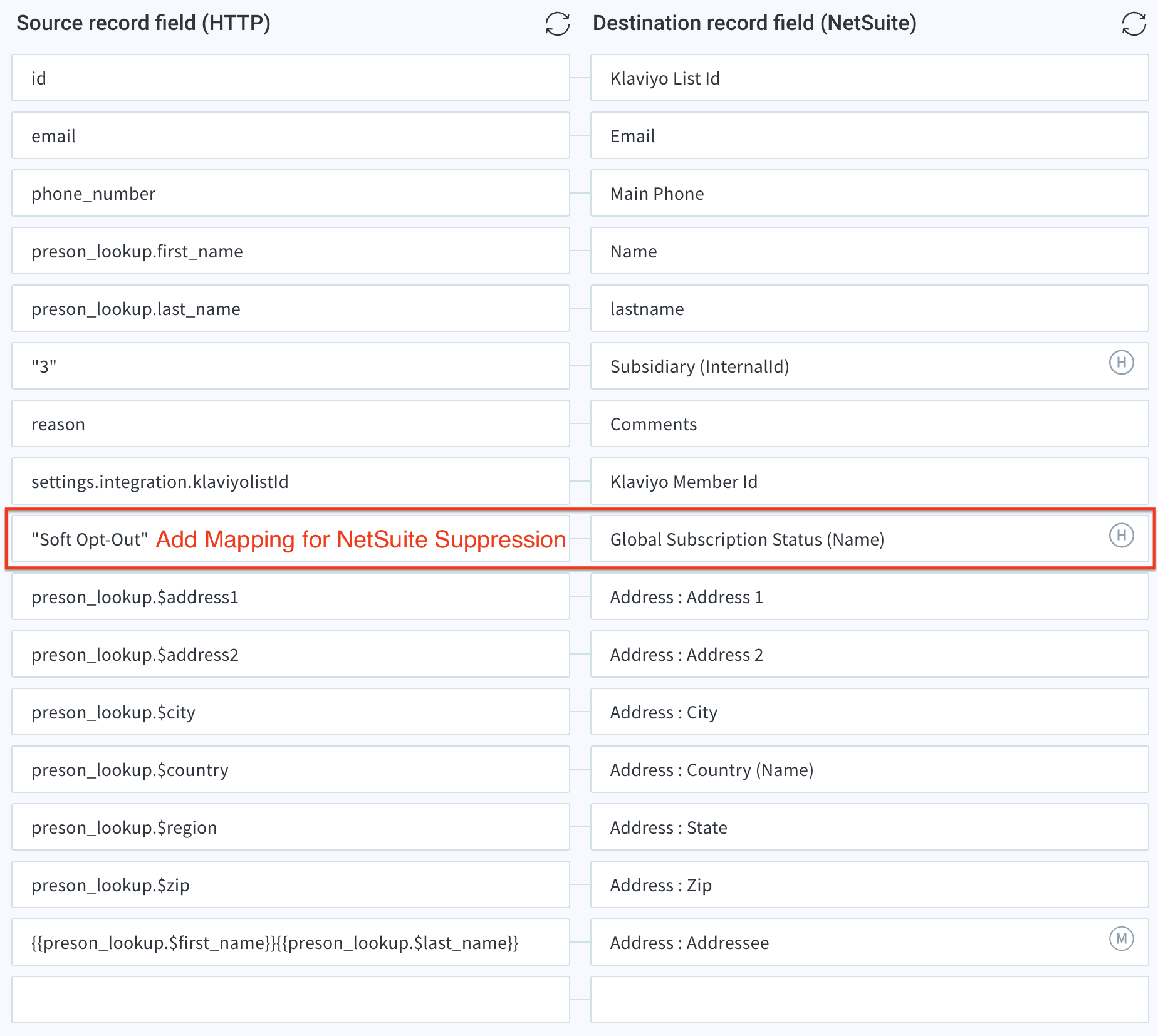Refresh the Destination record field (NetSuite) list
This screenshot has height=1036, width=1158.
[1134, 24]
